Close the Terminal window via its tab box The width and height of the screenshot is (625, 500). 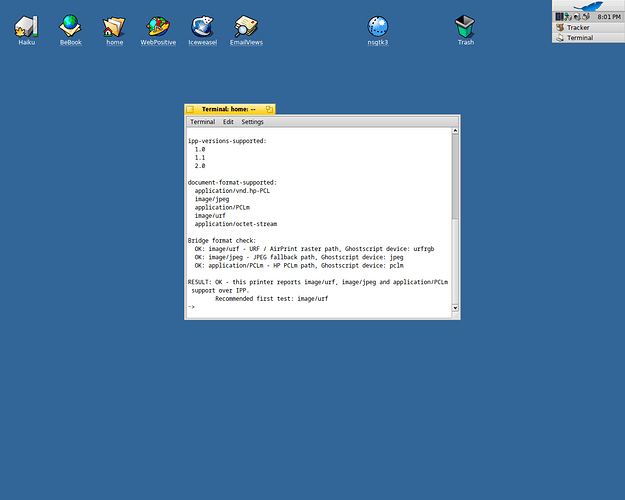point(191,109)
